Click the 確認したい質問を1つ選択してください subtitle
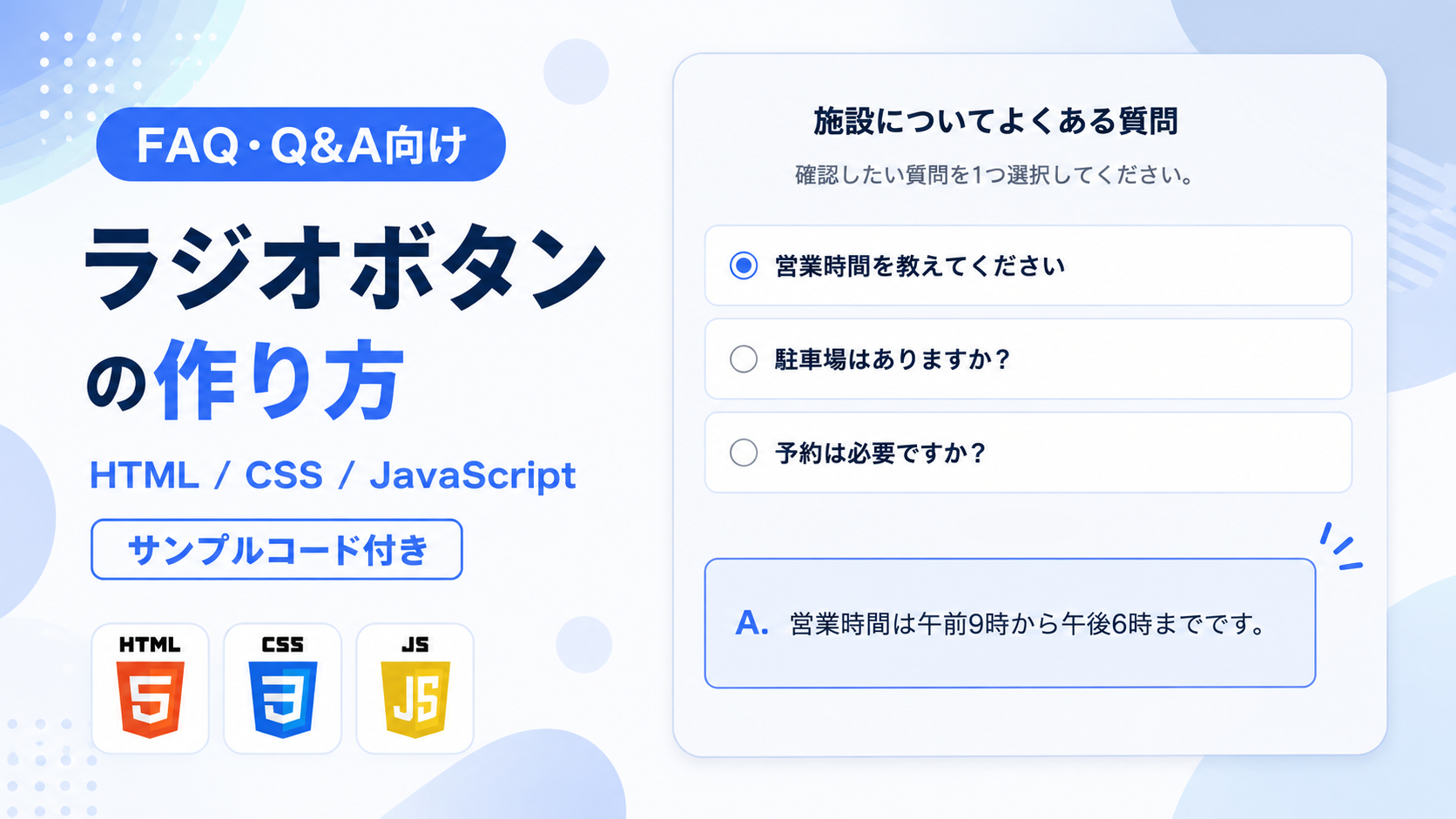The height and width of the screenshot is (819, 1456). [994, 175]
